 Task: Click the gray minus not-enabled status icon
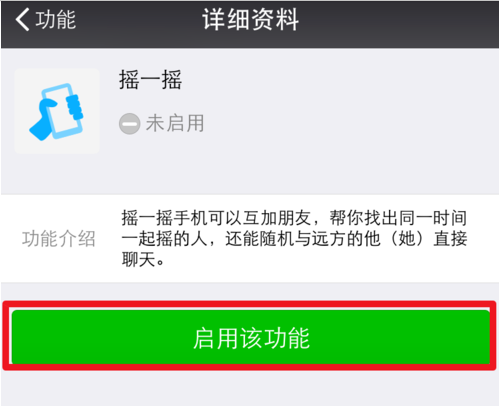(129, 124)
